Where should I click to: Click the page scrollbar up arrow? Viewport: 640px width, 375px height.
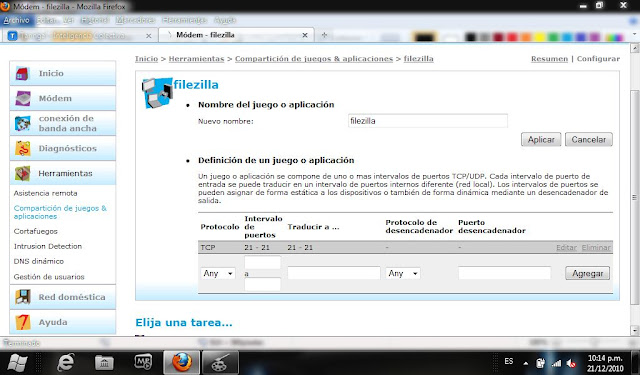[635, 49]
